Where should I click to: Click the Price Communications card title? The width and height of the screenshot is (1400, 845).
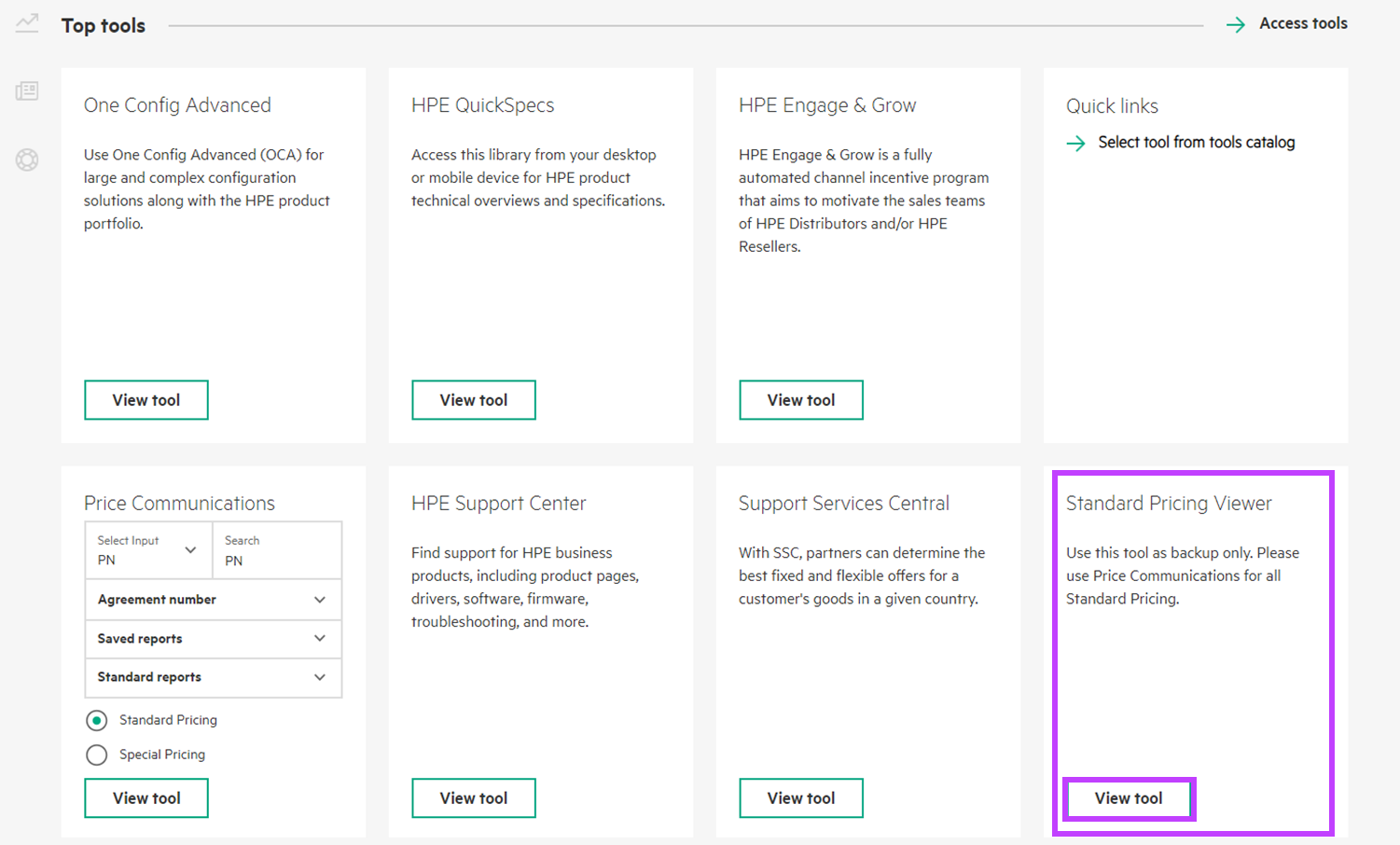tap(179, 504)
